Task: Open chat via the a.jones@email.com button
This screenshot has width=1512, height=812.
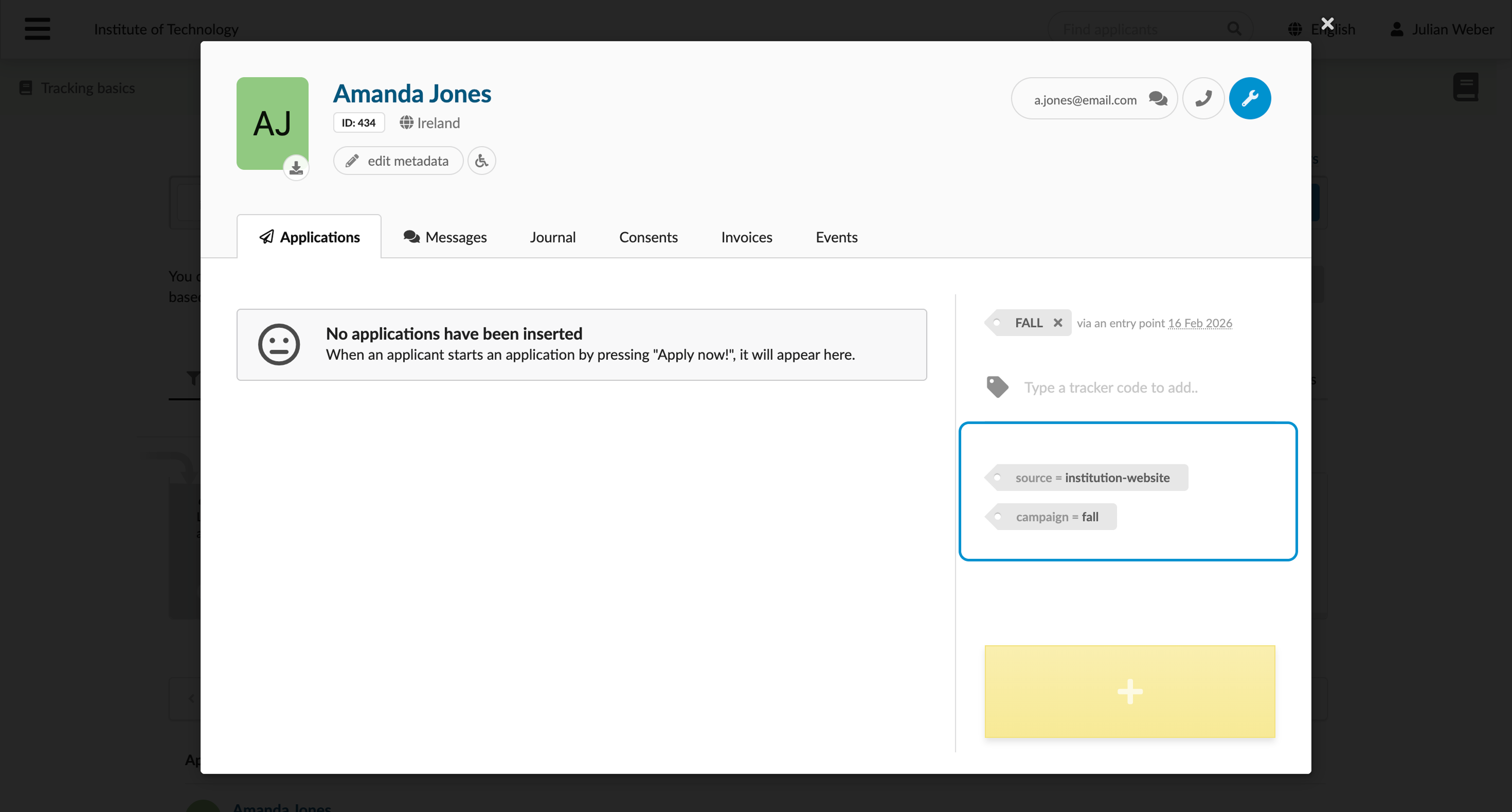Action: [x=1094, y=99]
